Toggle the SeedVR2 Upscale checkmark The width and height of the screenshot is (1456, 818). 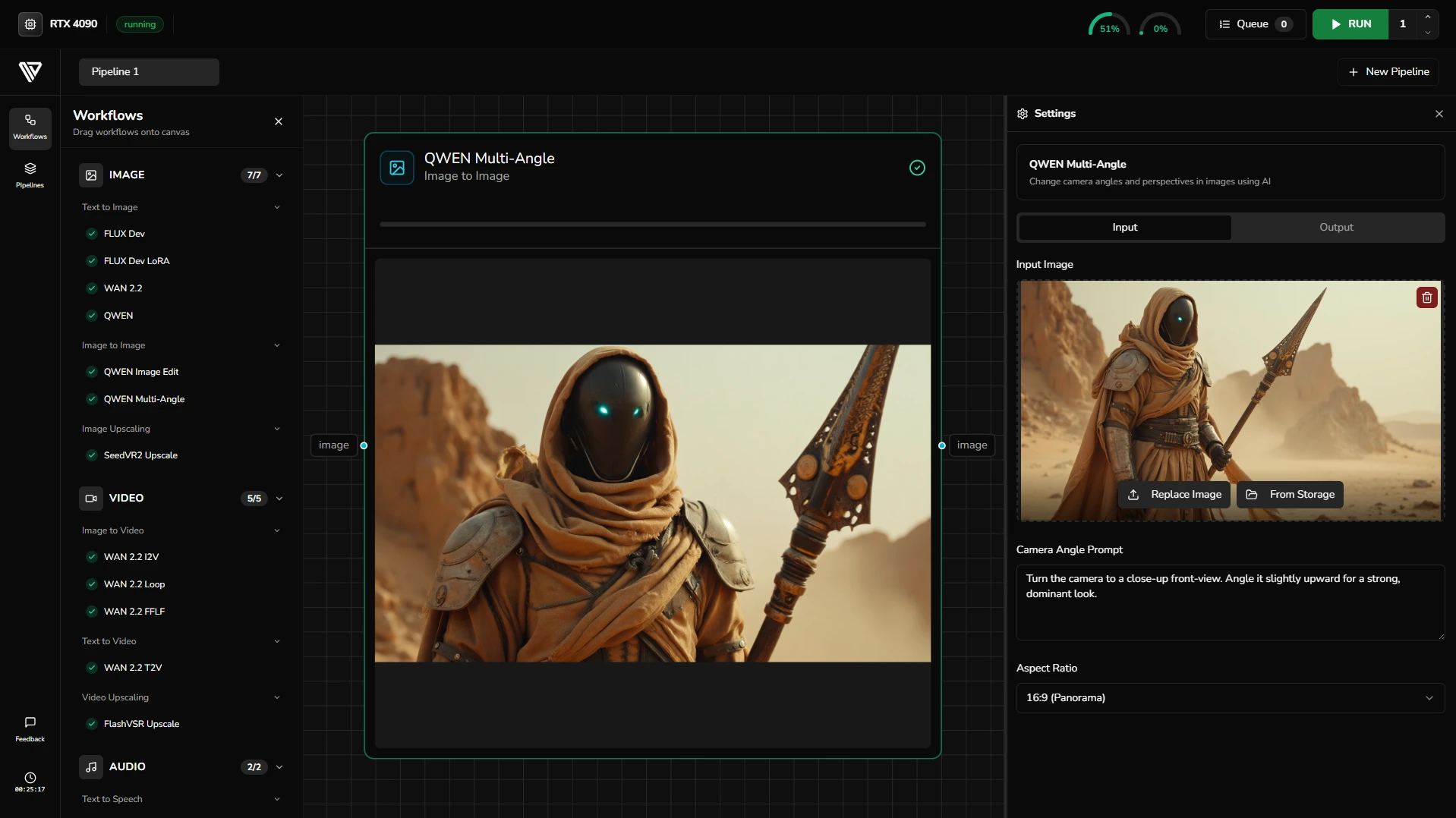(92, 455)
